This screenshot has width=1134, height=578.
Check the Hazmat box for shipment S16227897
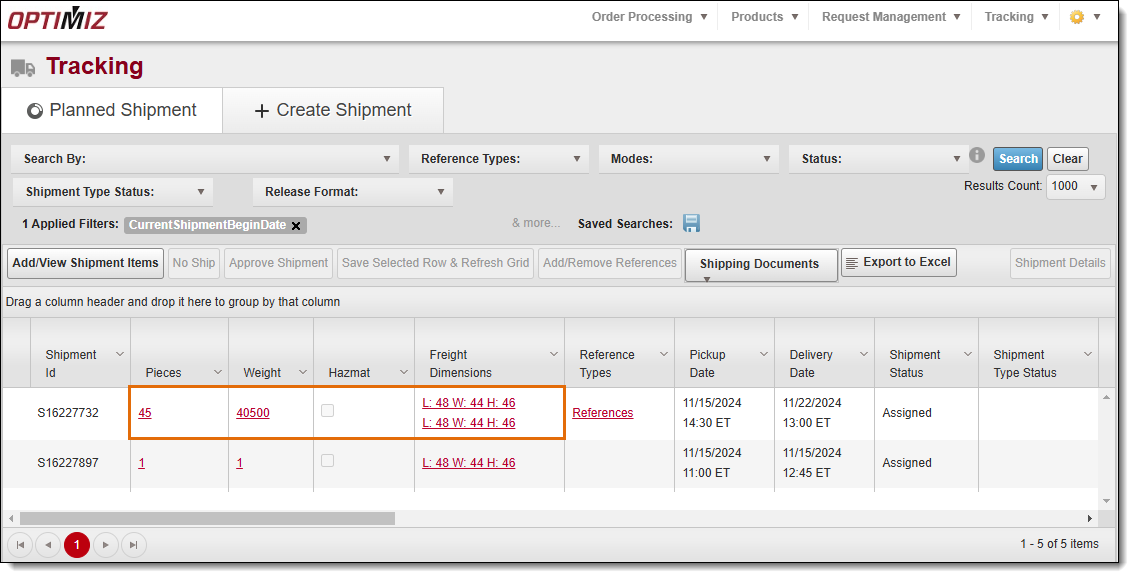point(328,460)
